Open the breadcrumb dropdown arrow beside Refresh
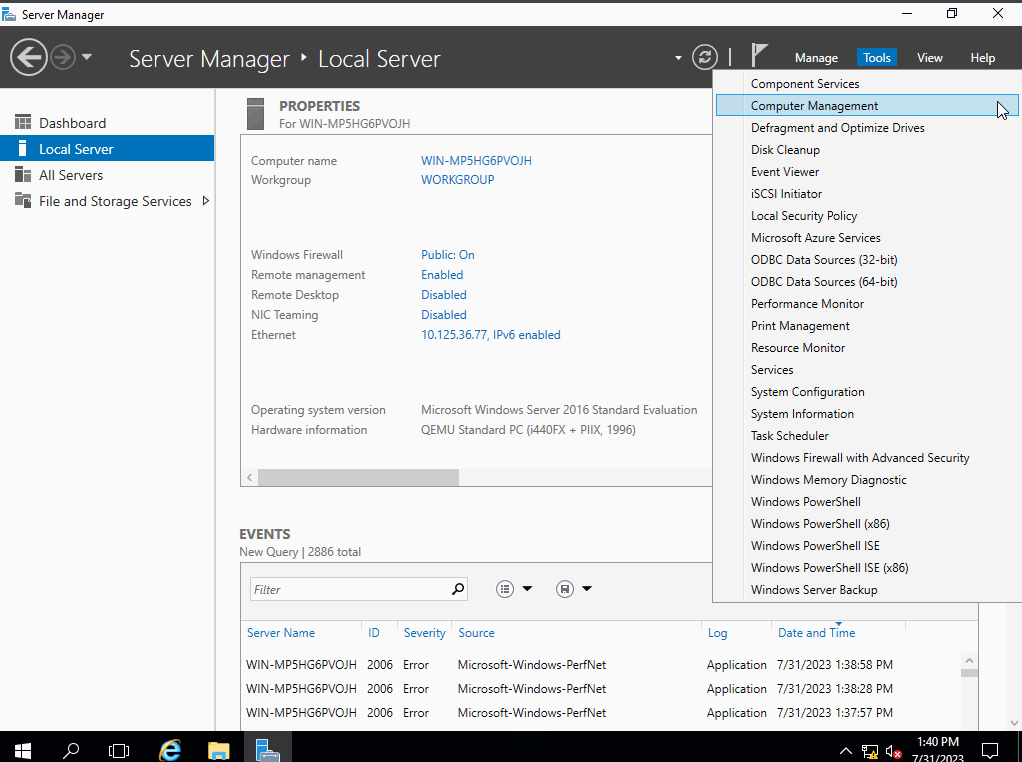Screen dimensions: 1022x762 click(x=679, y=58)
